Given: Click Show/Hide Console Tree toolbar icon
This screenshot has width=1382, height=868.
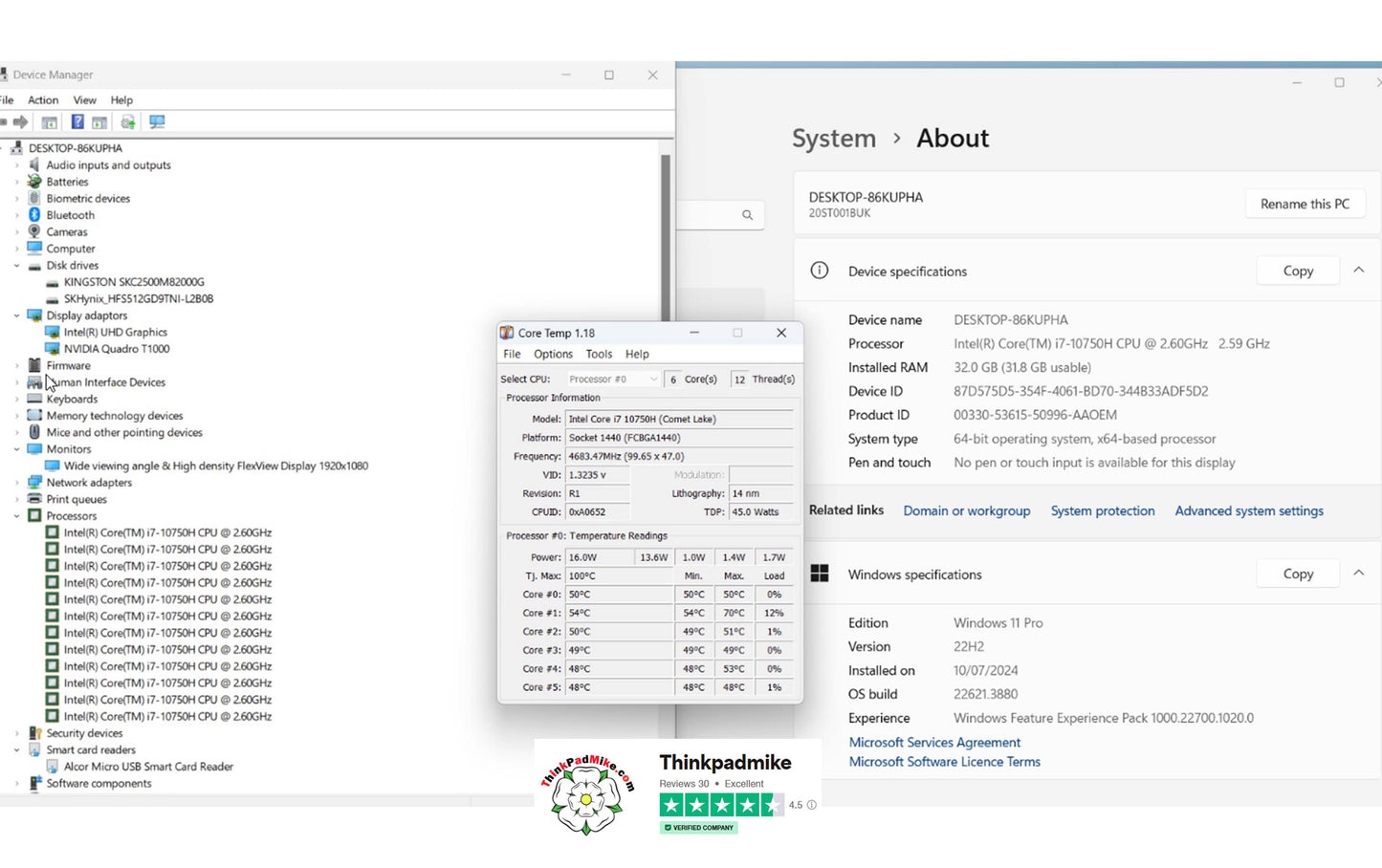Looking at the screenshot, I should (49, 122).
